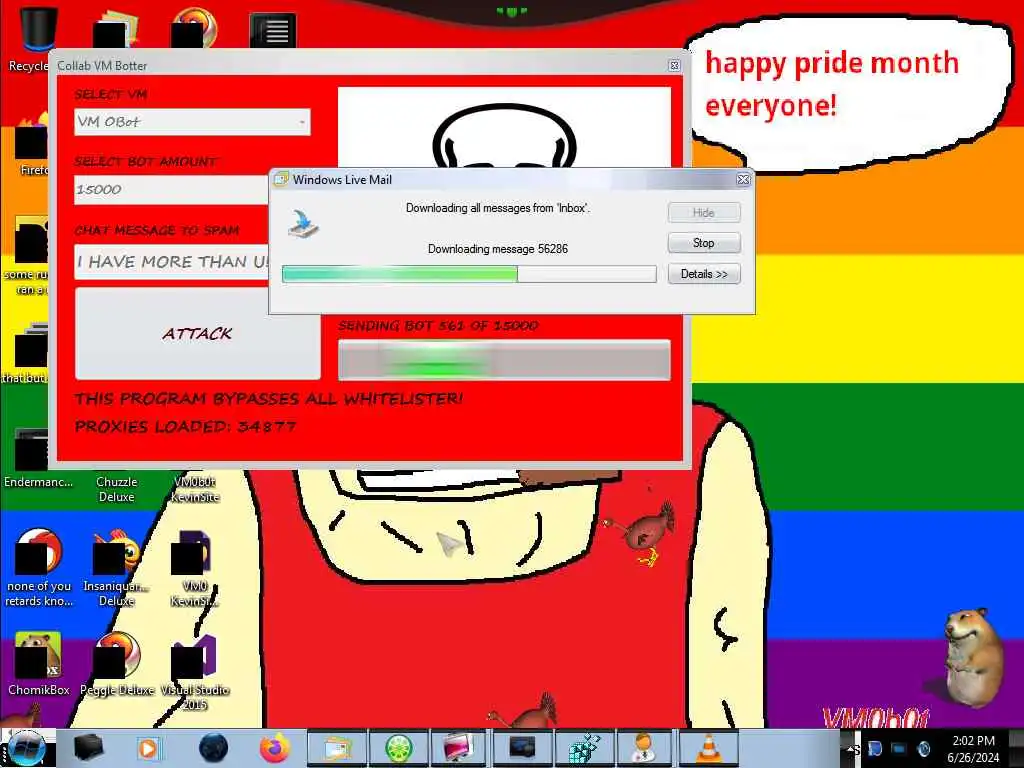The width and height of the screenshot is (1024, 768).
Task: Click the network monitor tray icon
Action: click(899, 749)
